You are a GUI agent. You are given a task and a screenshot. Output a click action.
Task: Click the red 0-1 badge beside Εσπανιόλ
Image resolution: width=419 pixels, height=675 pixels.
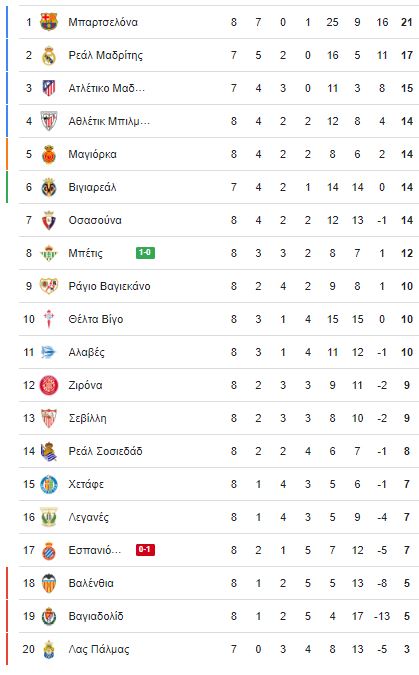click(x=145, y=550)
